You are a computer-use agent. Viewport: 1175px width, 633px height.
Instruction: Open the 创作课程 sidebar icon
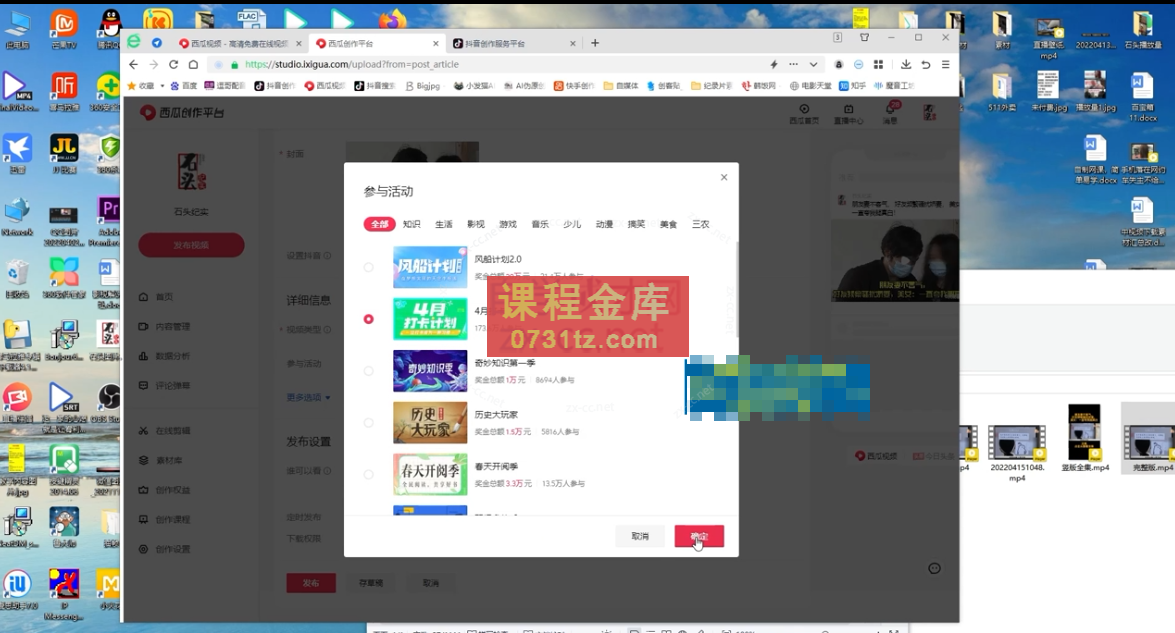143,519
